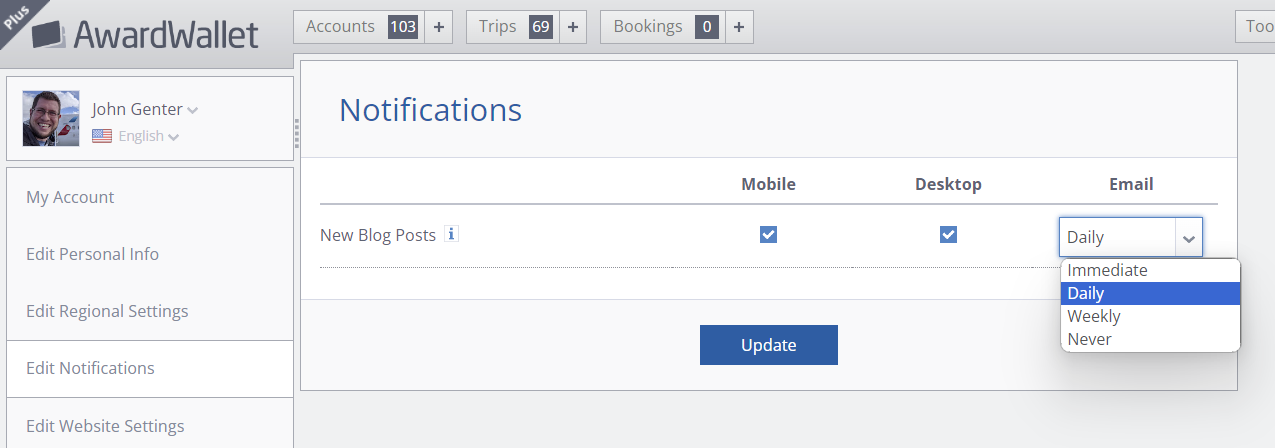Add a new trip with plus icon
Viewport: 1275px width, 448px height.
[572, 27]
